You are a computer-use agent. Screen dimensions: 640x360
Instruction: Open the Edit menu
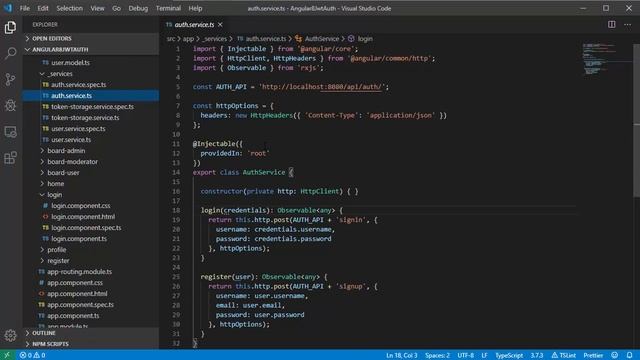42,8
